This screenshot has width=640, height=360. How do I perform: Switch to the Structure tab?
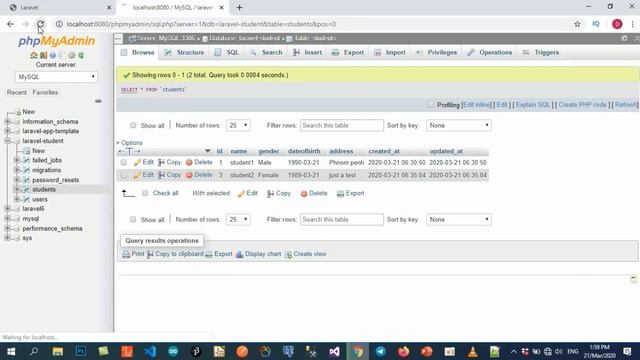(184, 52)
